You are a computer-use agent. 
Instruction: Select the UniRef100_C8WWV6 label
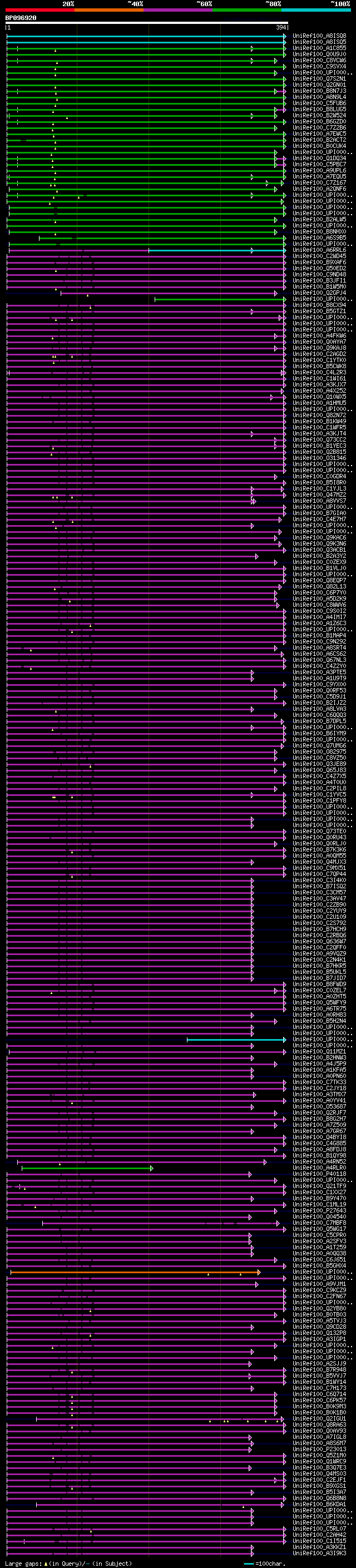(x=319, y=605)
